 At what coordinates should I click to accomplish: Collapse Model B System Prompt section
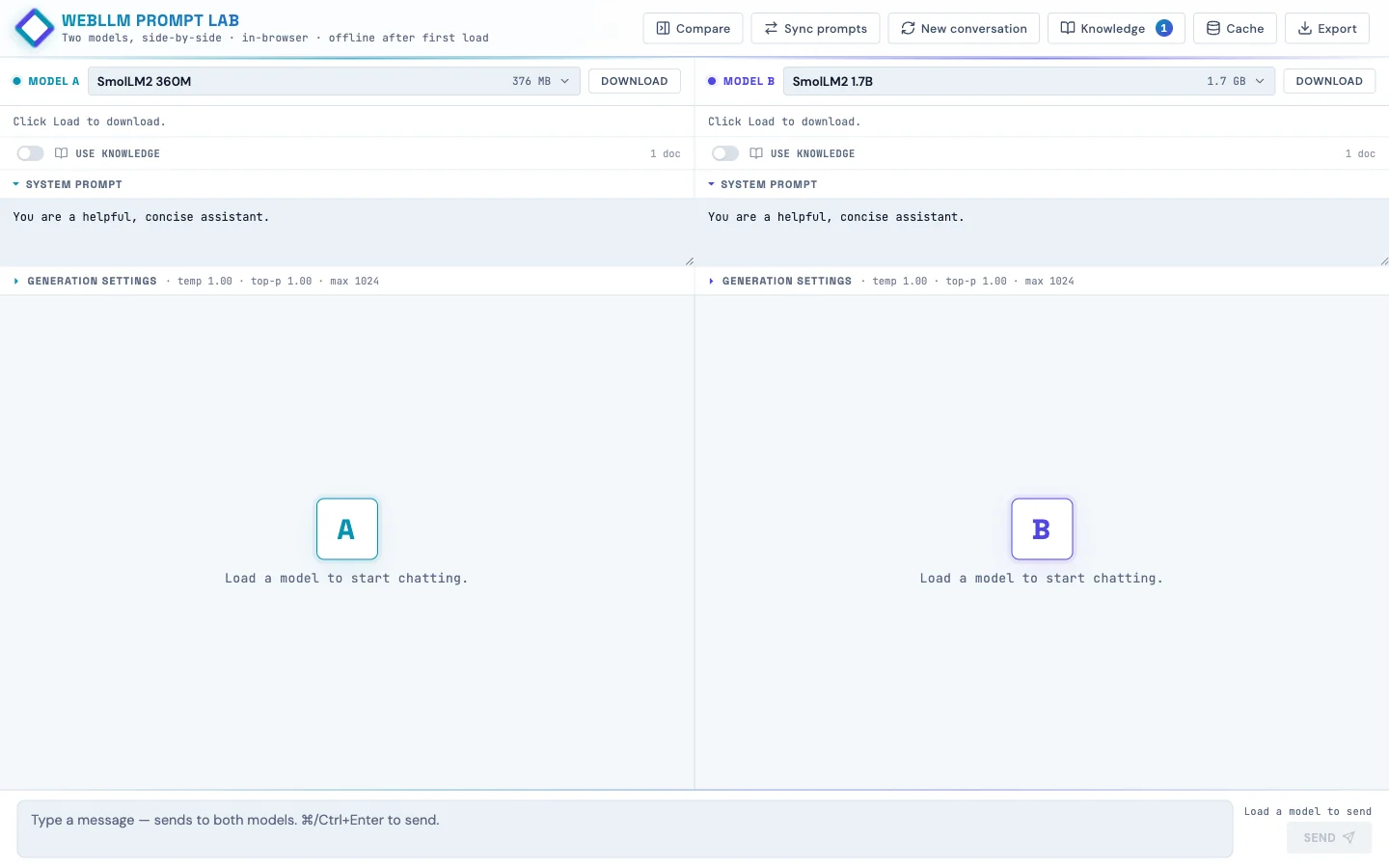(762, 184)
